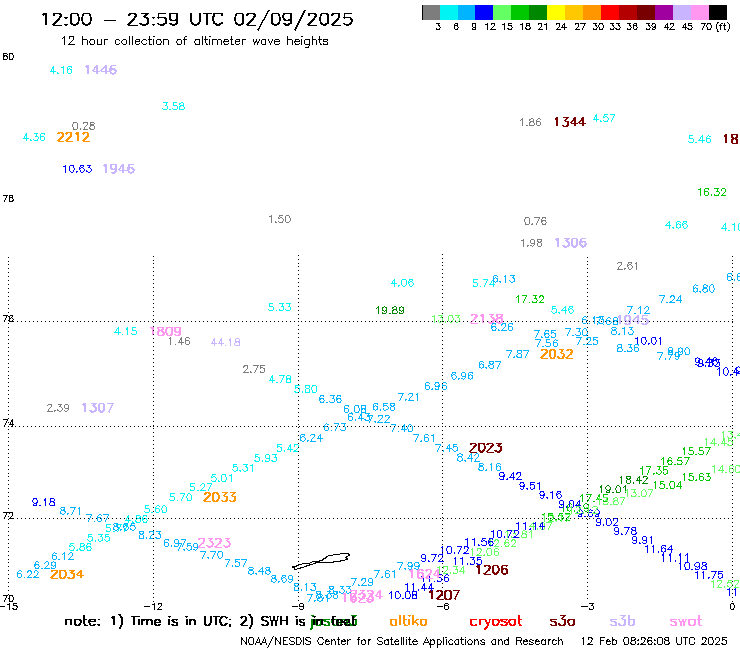Click the swot pass time 2138
Screen dimensions: 740x650
[x=487, y=319]
